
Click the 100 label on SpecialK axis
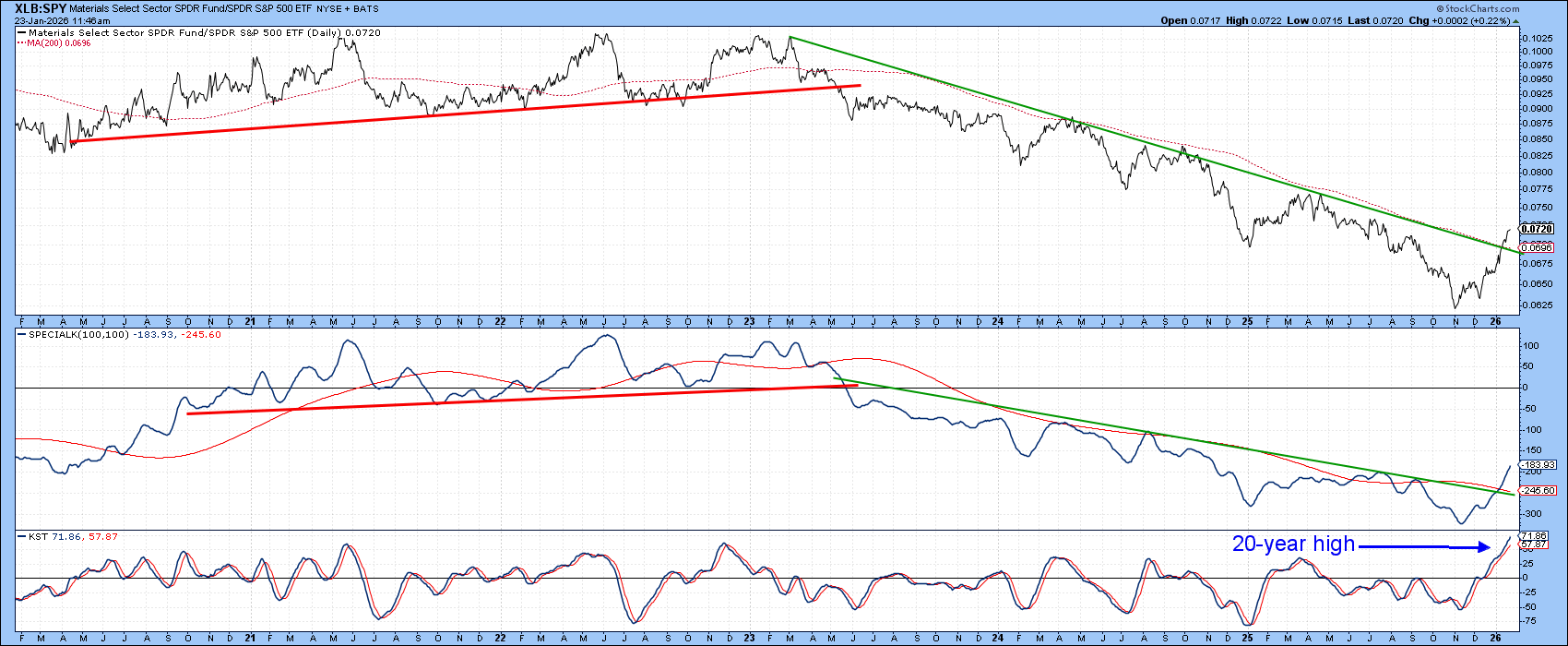tap(1530, 346)
